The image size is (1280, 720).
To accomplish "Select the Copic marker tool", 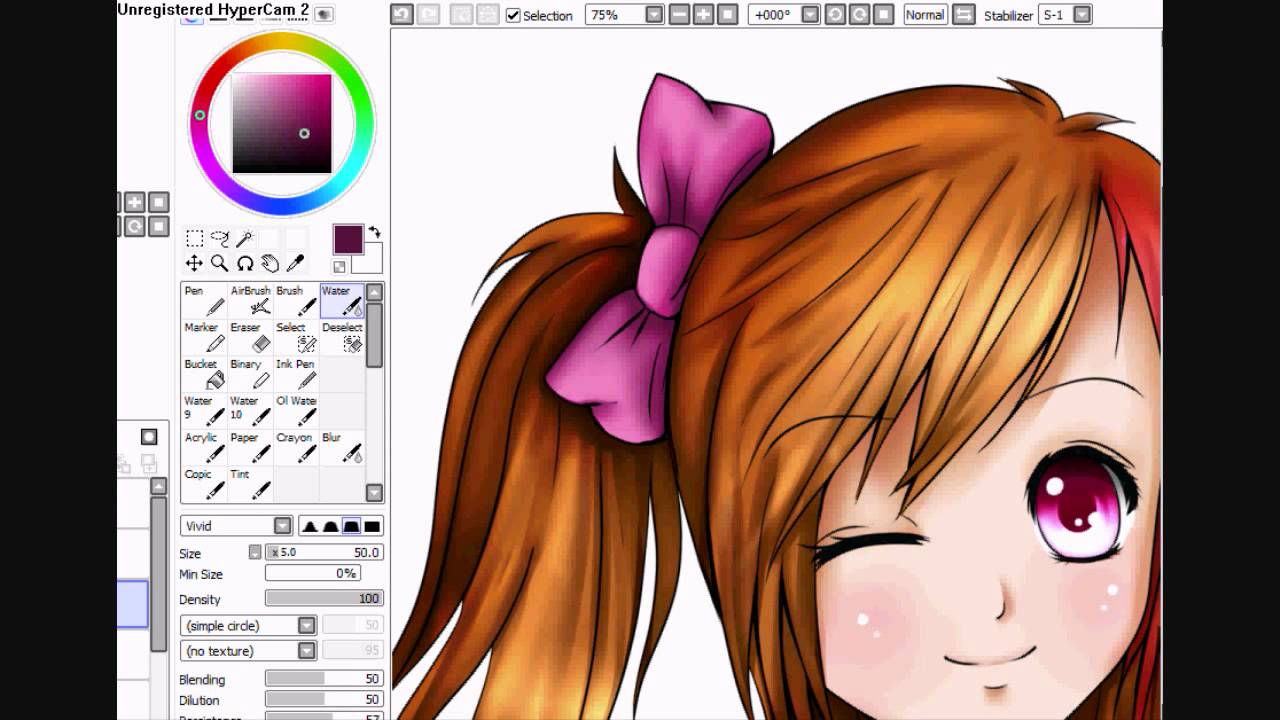I will coord(205,484).
